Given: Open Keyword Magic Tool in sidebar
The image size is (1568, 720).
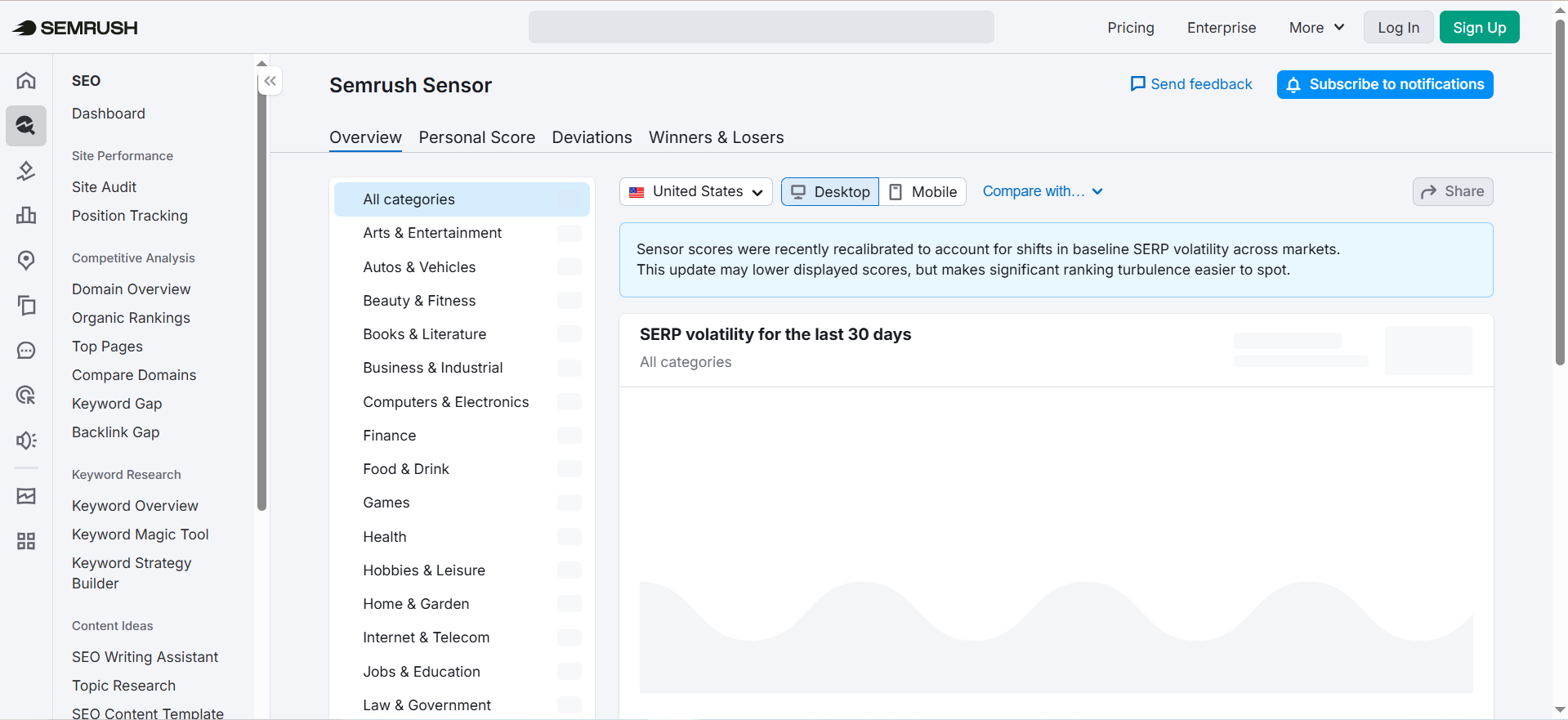Looking at the screenshot, I should pos(141,534).
